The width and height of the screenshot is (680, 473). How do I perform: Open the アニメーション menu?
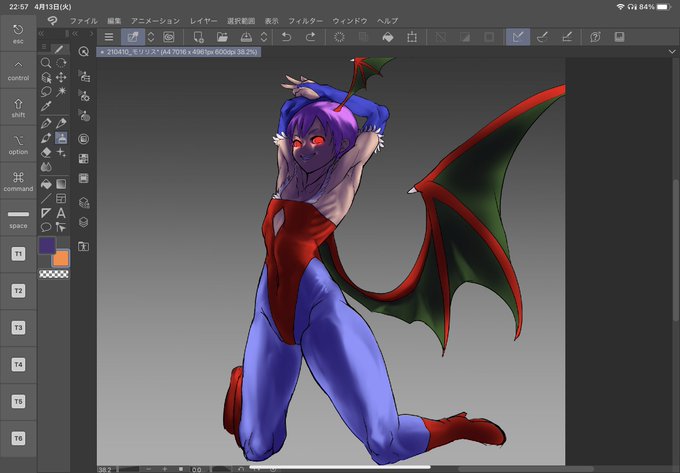click(155, 21)
